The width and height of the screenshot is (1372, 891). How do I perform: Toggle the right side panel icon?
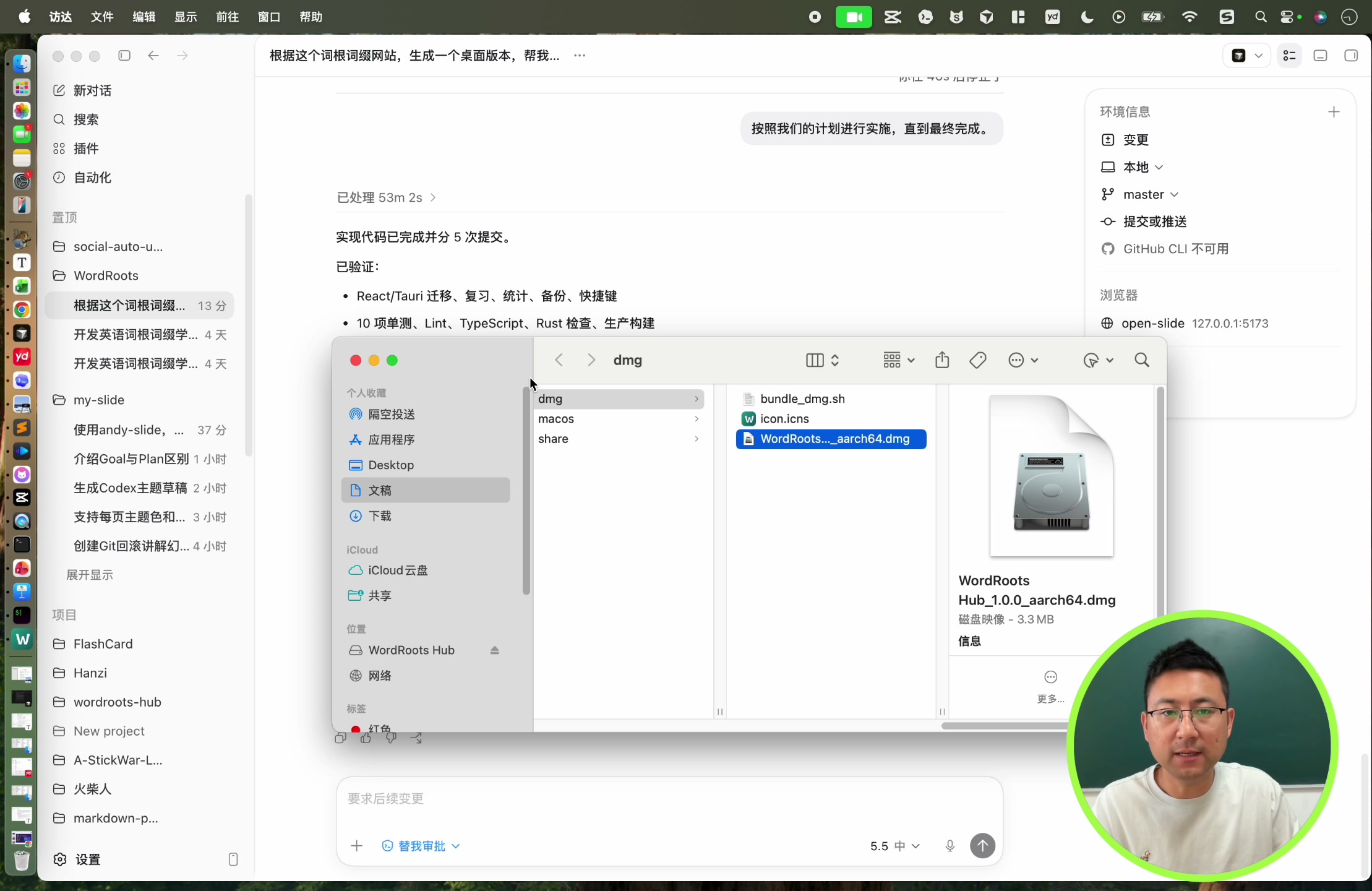coord(1351,56)
